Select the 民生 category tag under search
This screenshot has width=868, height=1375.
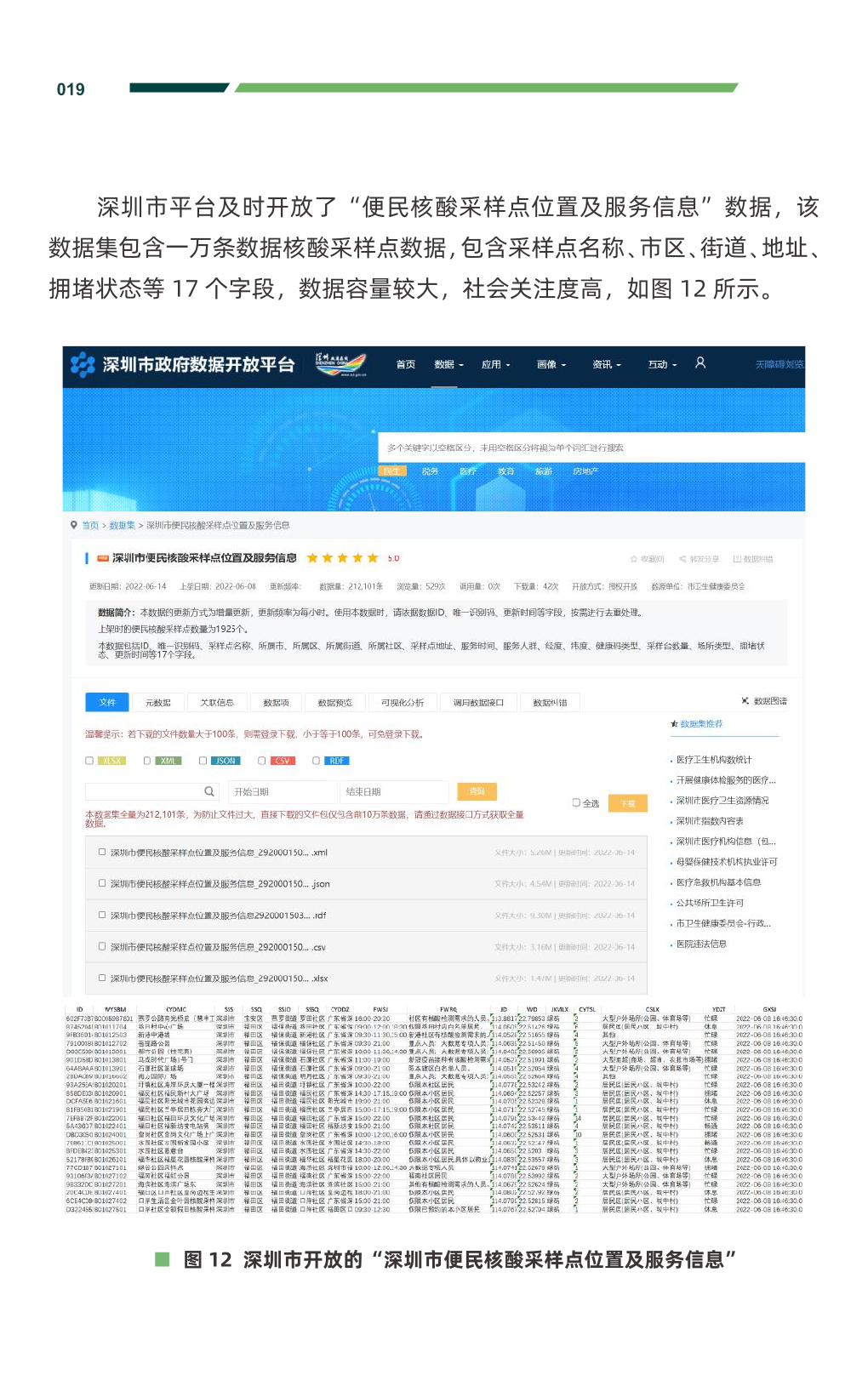pyautogui.click(x=391, y=471)
